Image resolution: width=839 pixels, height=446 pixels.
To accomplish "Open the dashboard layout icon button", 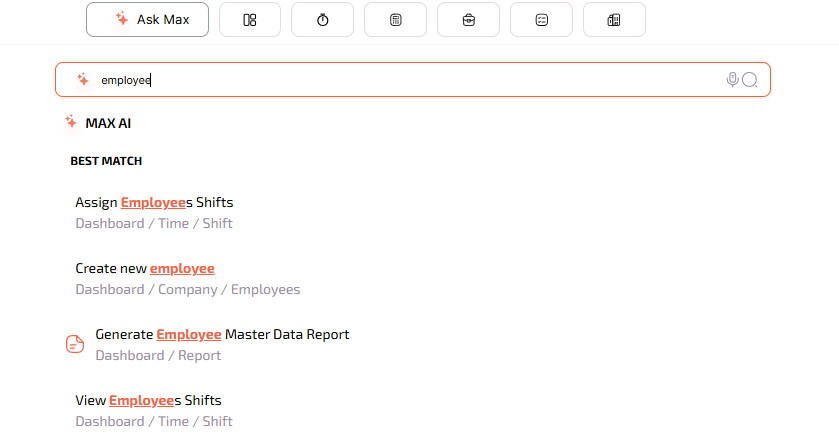I will pos(250,19).
